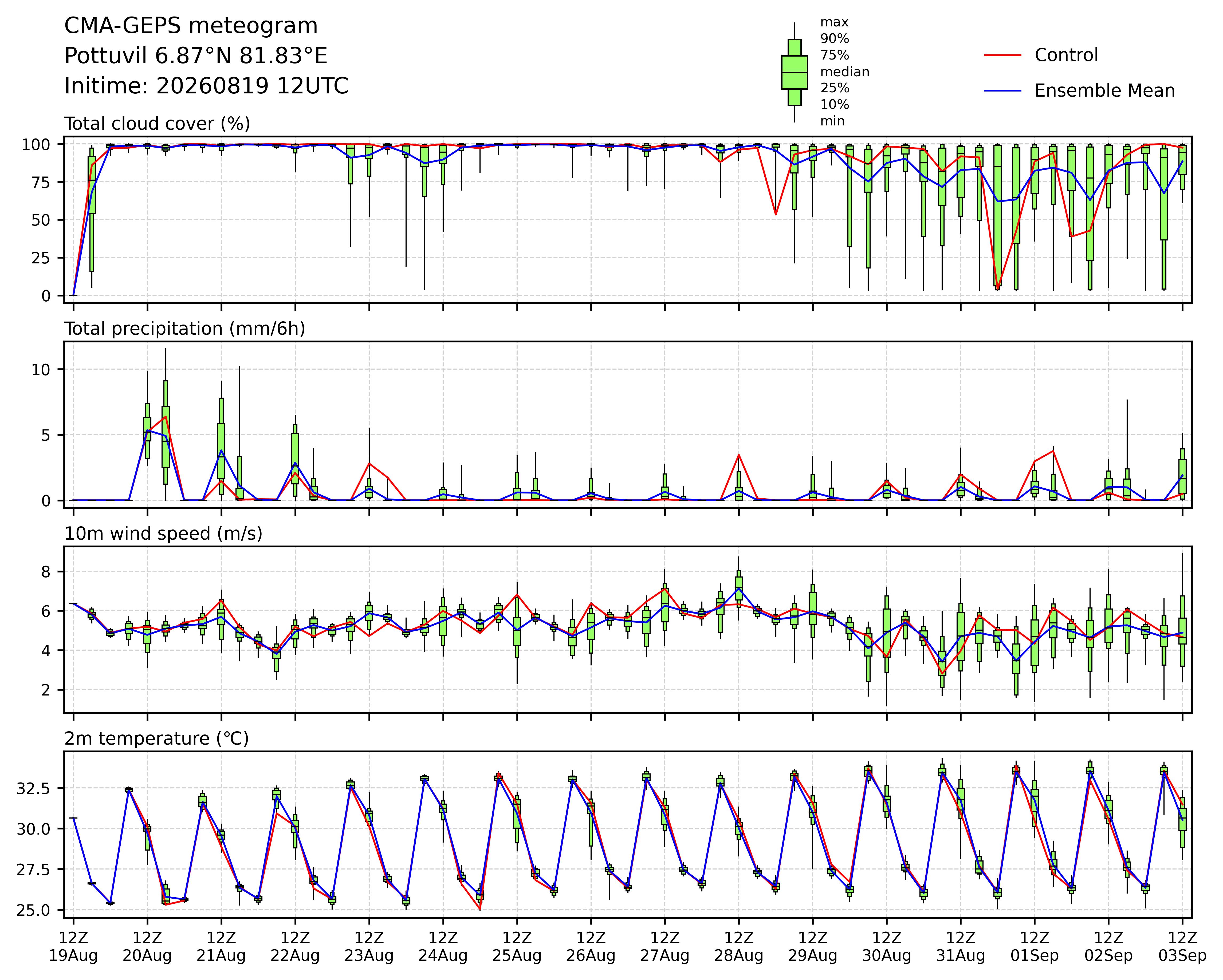This screenshot has height=980, width=1223.
Task: Click the 12Z 22Aug axis tick label
Action: pos(295,947)
